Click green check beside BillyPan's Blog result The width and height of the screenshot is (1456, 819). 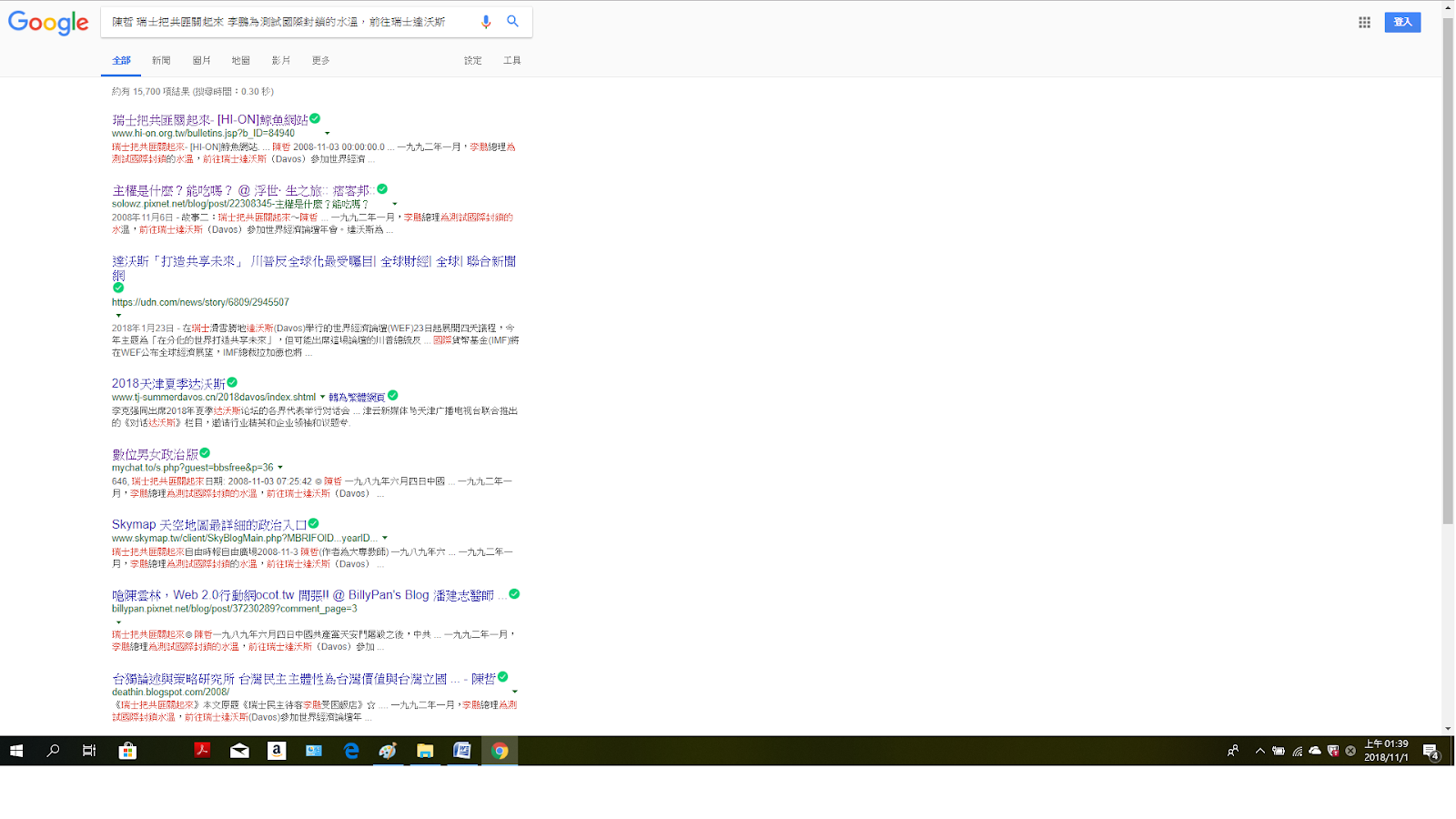514,593
